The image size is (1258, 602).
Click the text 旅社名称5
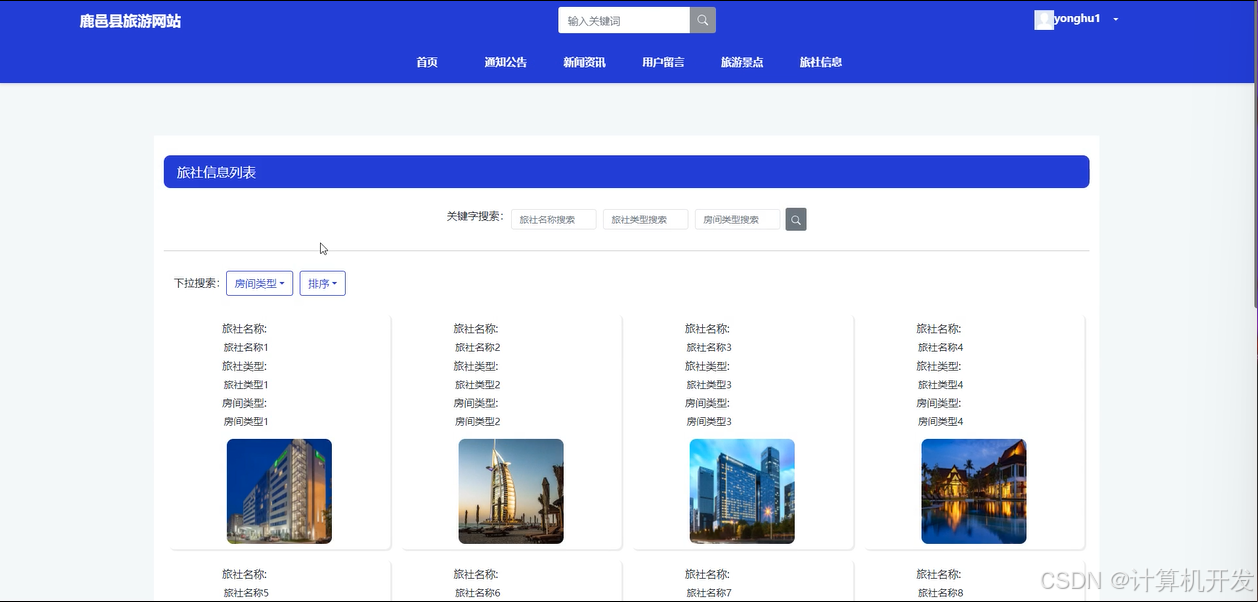[246, 593]
